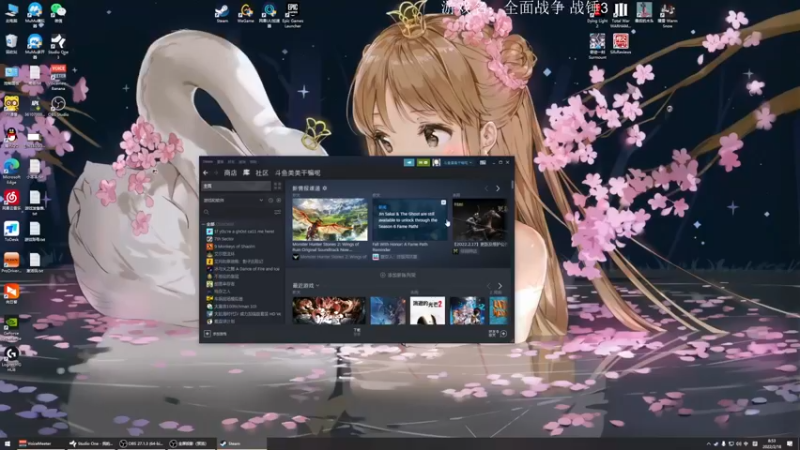Open the 斗鱼美美干锅呢 profile tab
Viewport: 800px width, 450px height.
point(297,173)
